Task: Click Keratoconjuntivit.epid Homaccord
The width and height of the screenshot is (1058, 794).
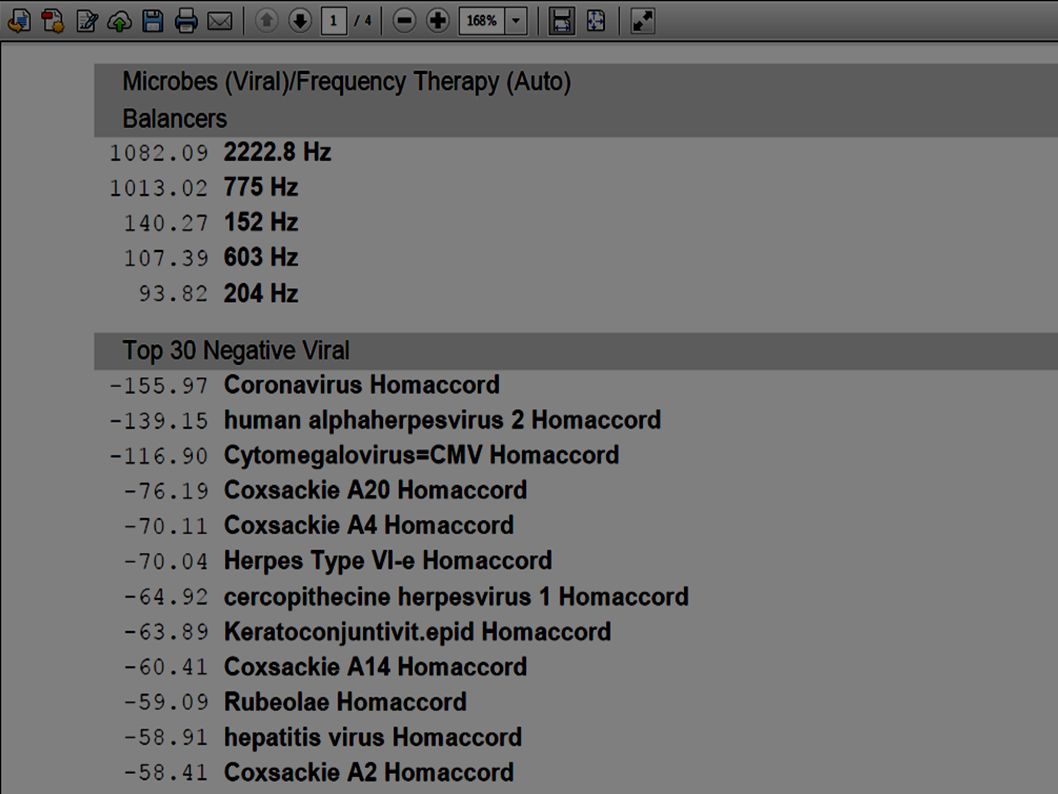Action: pyautogui.click(x=418, y=631)
